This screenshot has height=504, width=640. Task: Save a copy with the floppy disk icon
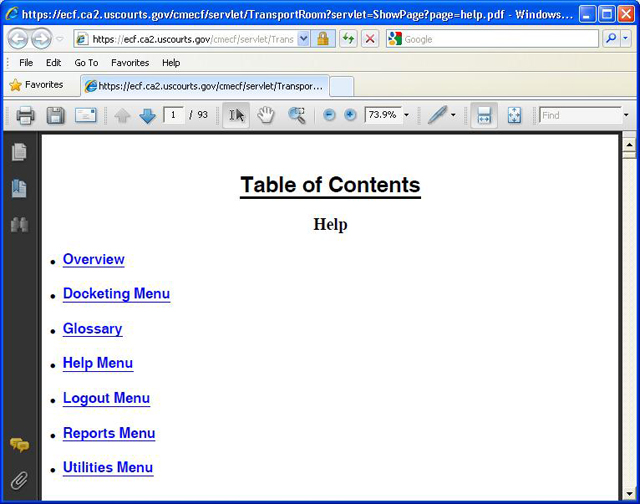coord(55,115)
